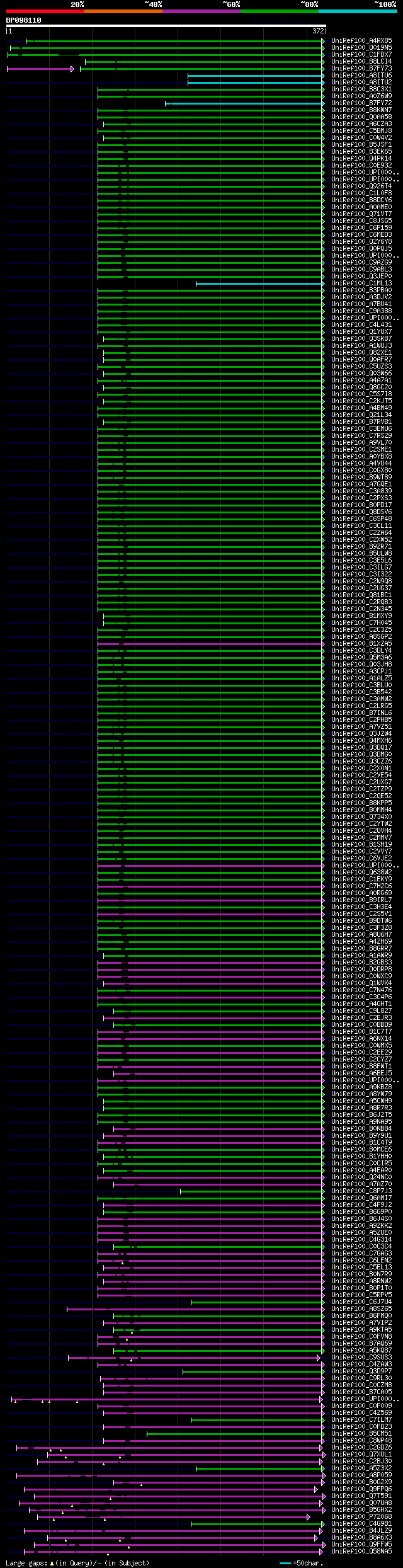This screenshot has width=403, height=1568.
Task: Select the UniRef100_B8KPP5 label
Action: [x=361, y=803]
